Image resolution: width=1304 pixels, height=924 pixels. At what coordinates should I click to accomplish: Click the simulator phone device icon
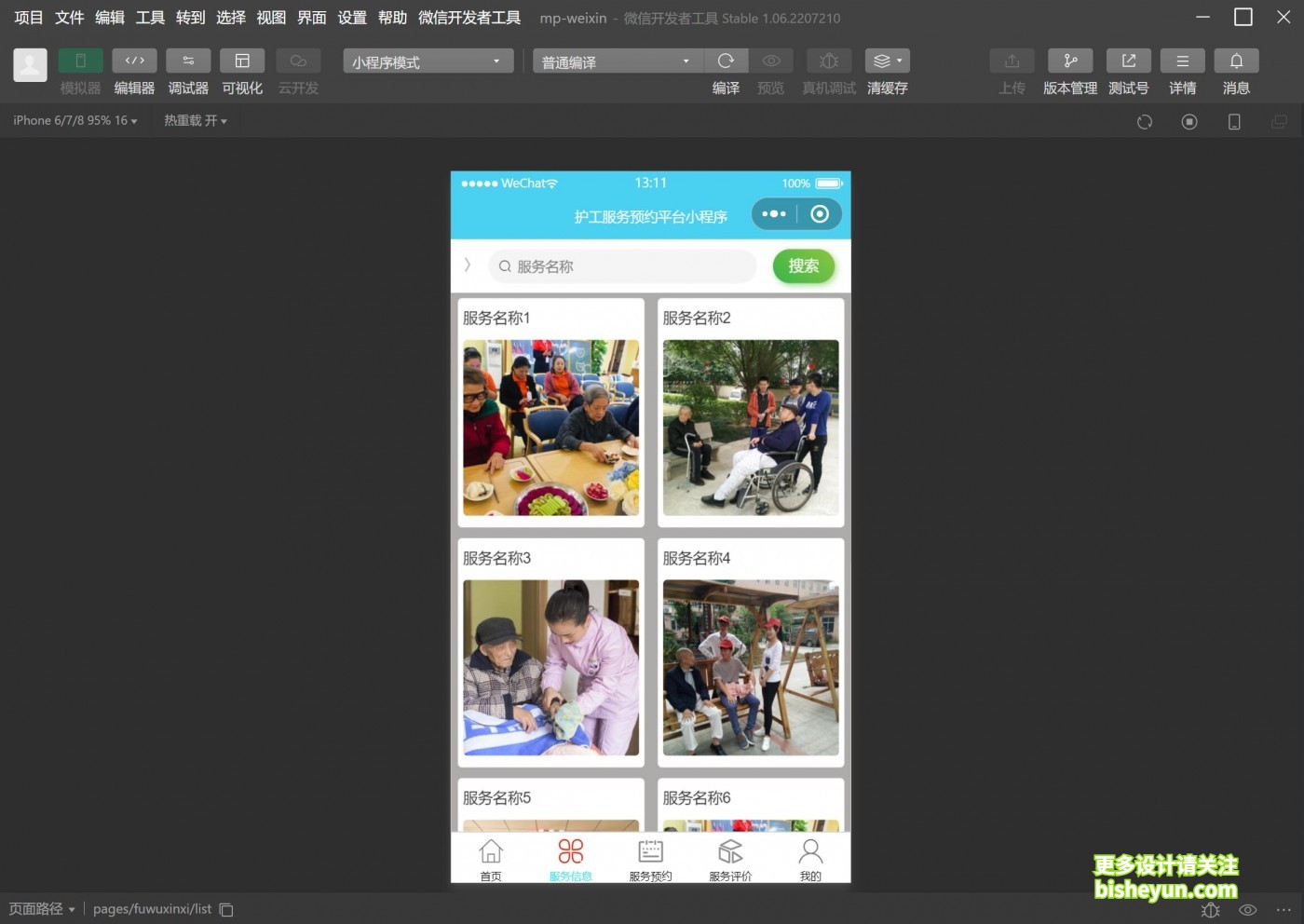(x=1234, y=122)
